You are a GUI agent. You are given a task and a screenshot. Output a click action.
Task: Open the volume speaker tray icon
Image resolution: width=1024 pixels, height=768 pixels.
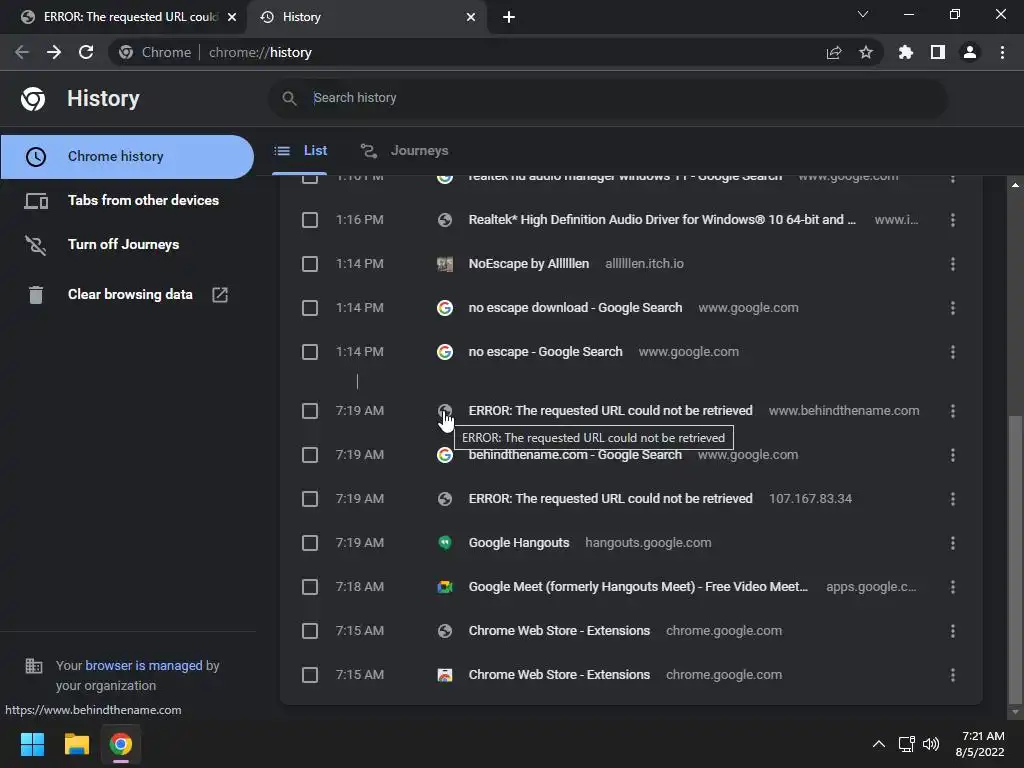point(931,744)
